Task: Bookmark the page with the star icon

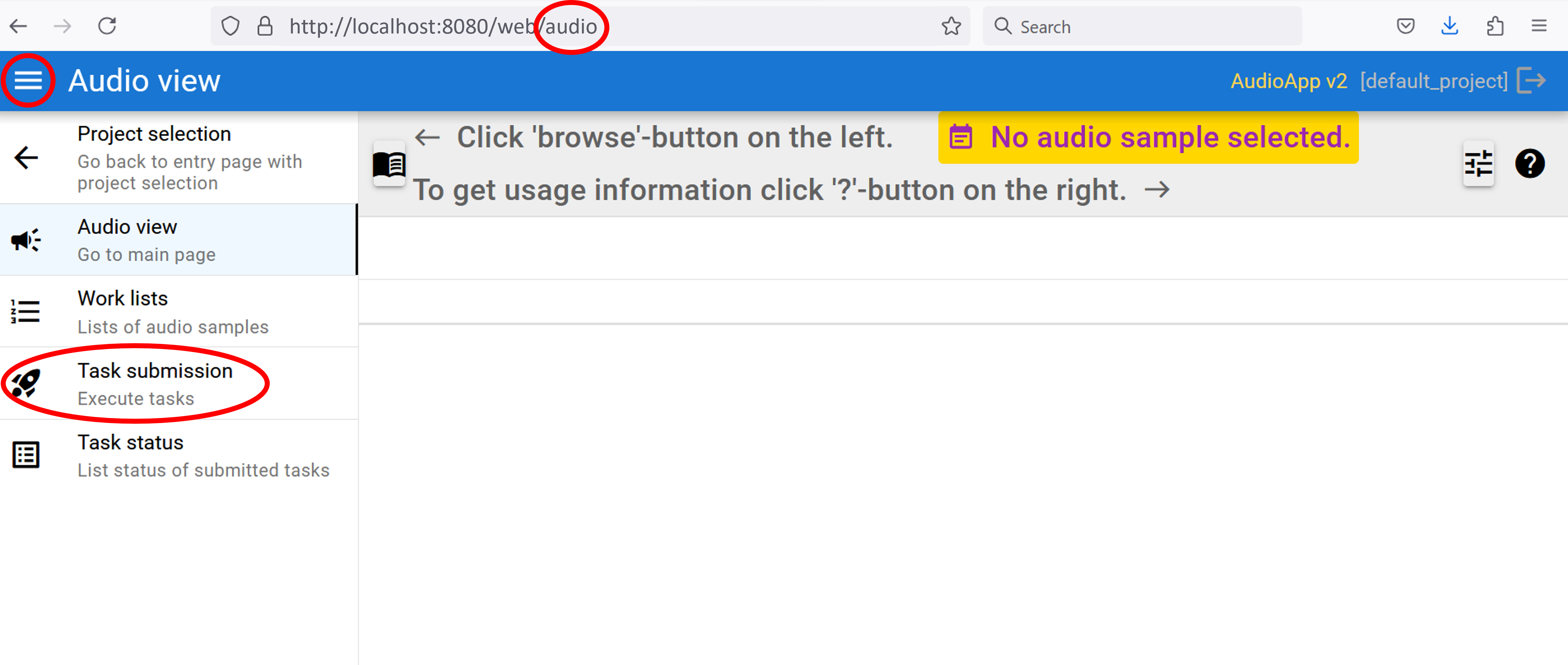Action: [951, 26]
